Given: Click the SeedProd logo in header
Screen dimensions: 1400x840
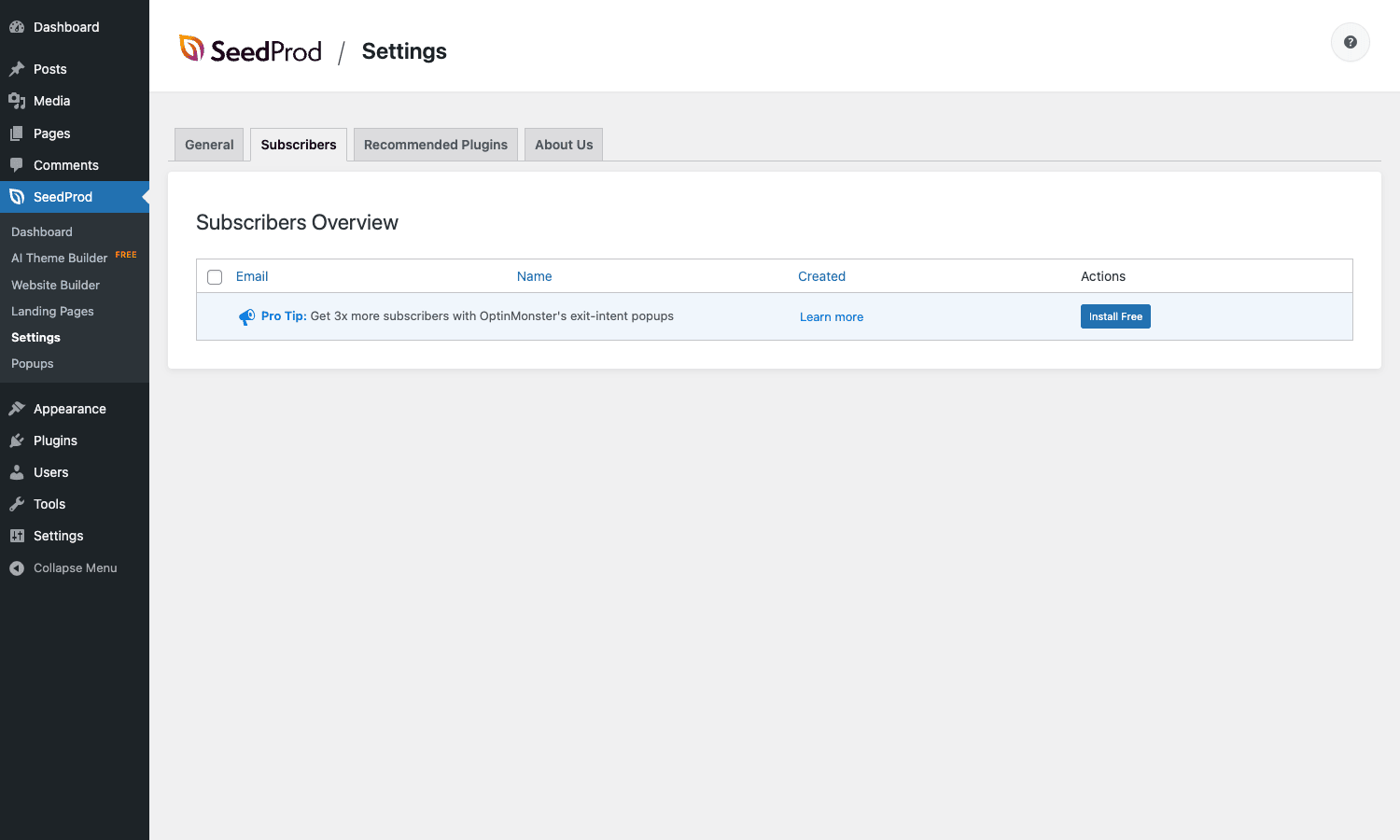Looking at the screenshot, I should point(250,50).
